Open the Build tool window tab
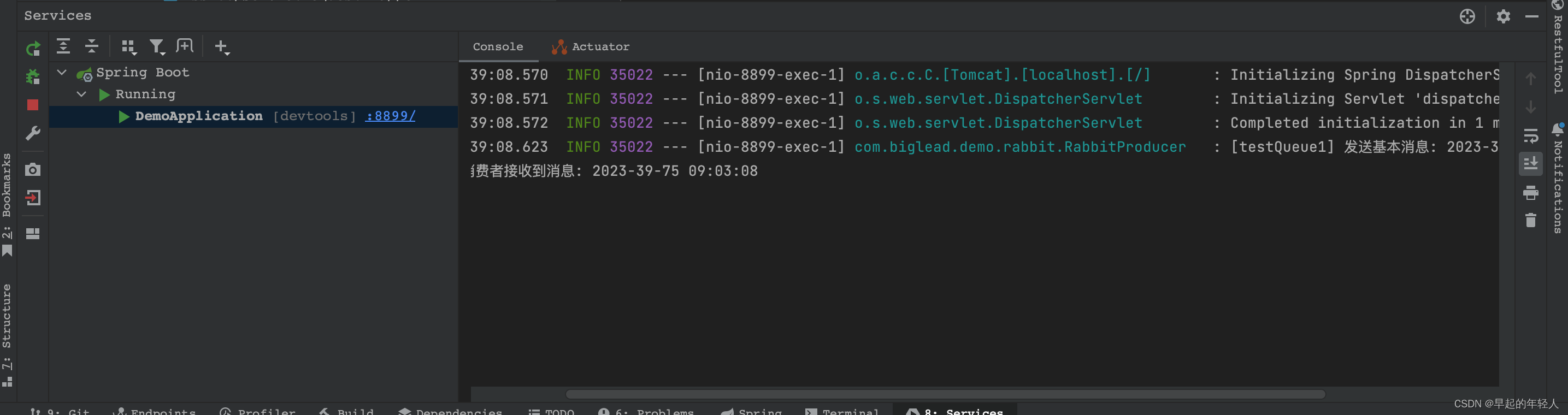Screen dimensions: 1568x415 pos(346,411)
